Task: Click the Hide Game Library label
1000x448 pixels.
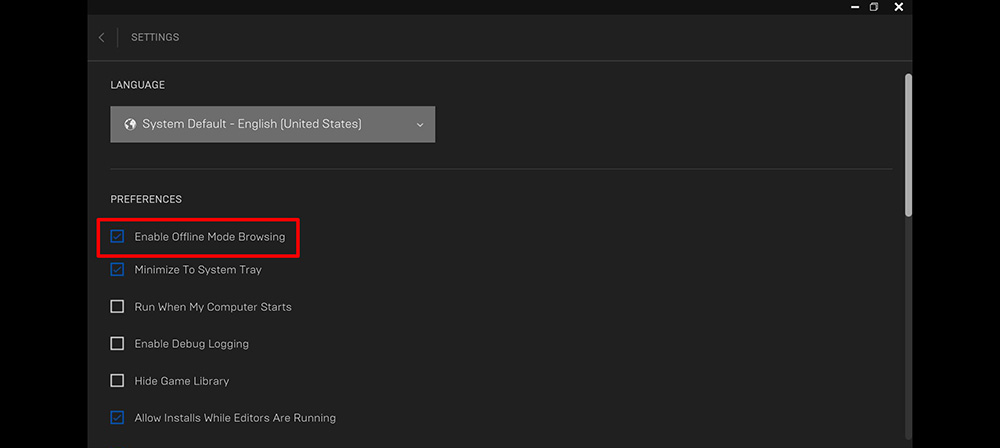Action: (182, 381)
